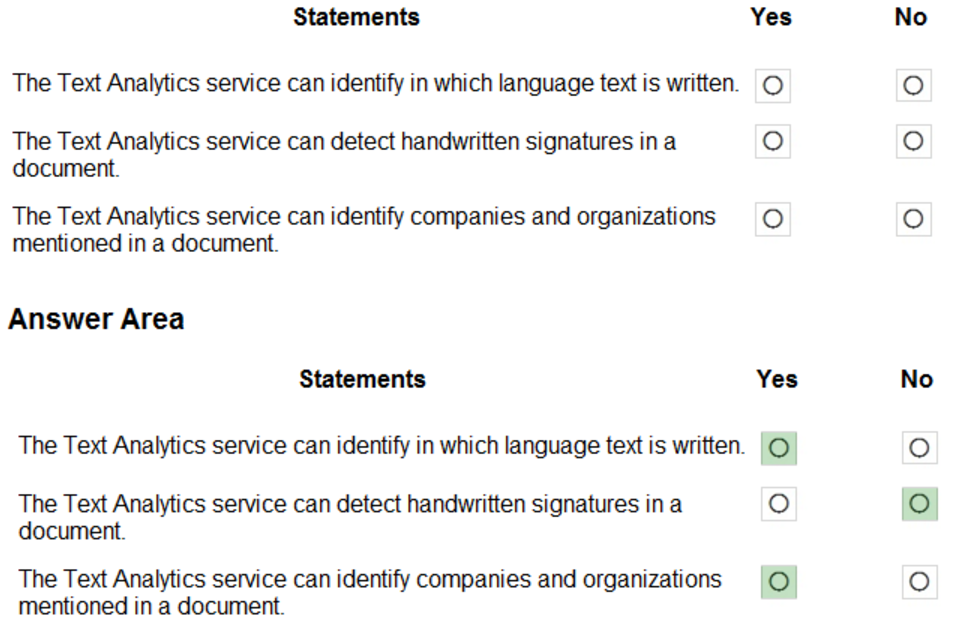The width and height of the screenshot is (967, 629).
Task: Click the Statements header under Answer Area
Action: 362,379
